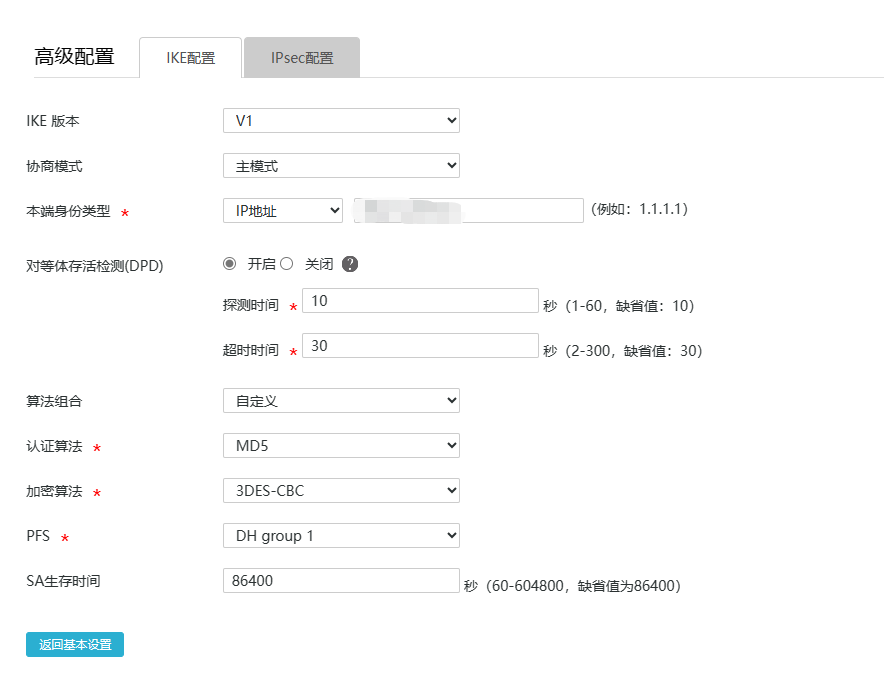The height and width of the screenshot is (677, 894).
Task: Click the IKE 版本 label text
Action: (x=53, y=121)
